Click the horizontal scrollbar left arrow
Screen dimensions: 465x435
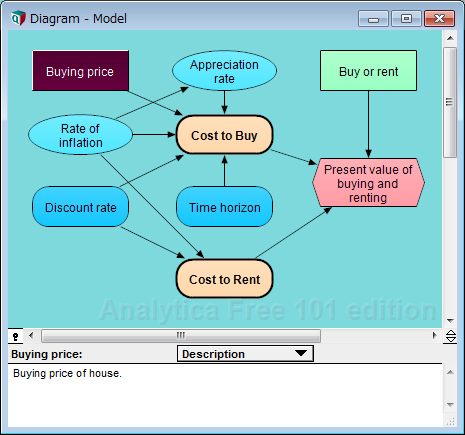coord(31,335)
